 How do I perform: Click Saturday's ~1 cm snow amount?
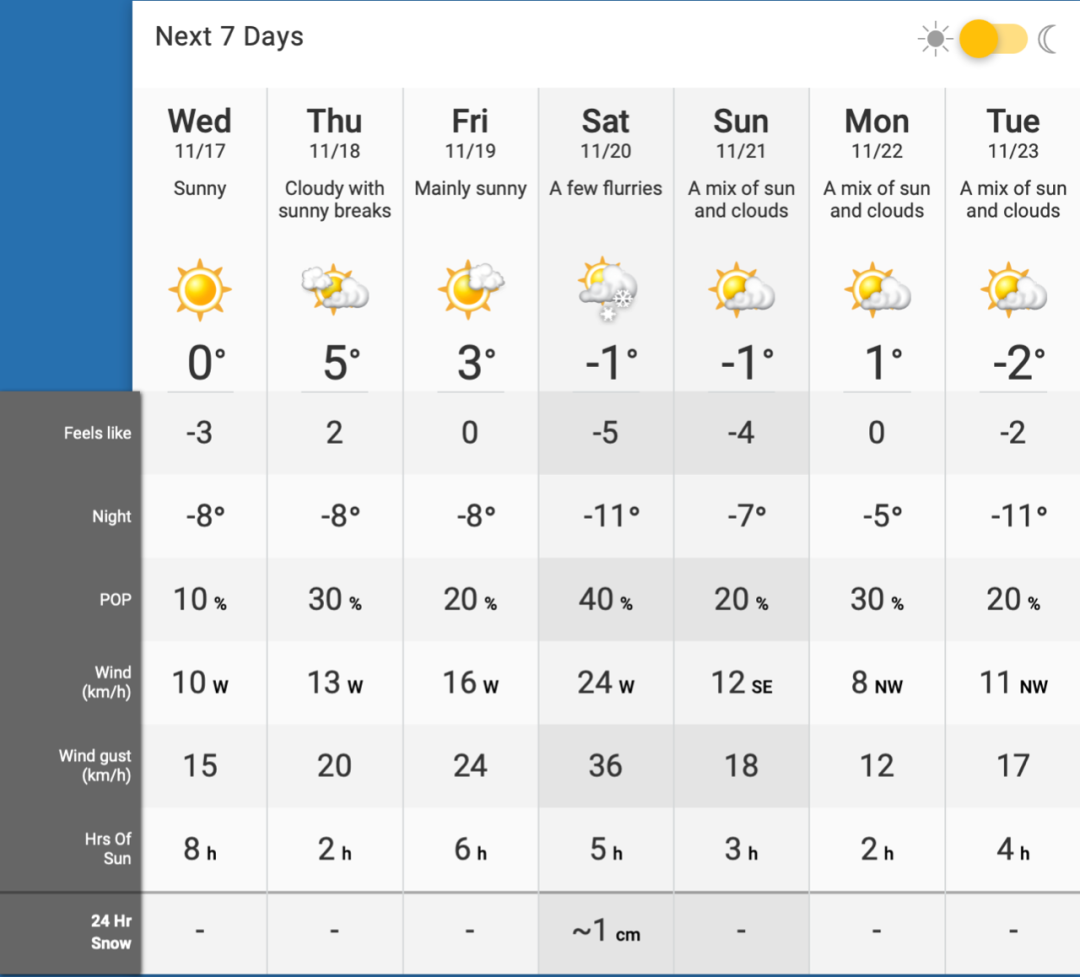click(x=606, y=932)
